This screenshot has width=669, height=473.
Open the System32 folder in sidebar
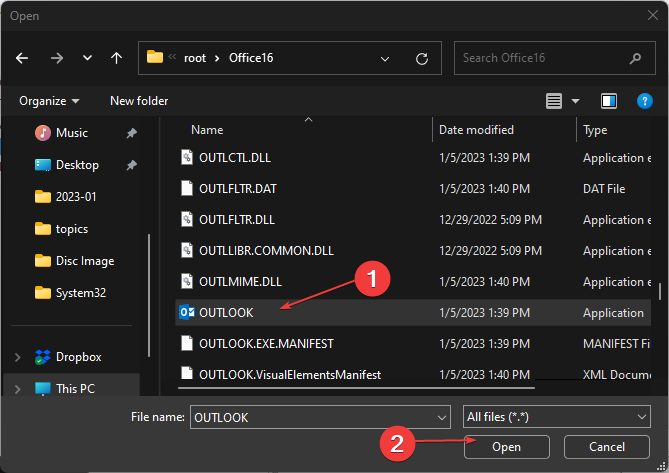(81, 293)
